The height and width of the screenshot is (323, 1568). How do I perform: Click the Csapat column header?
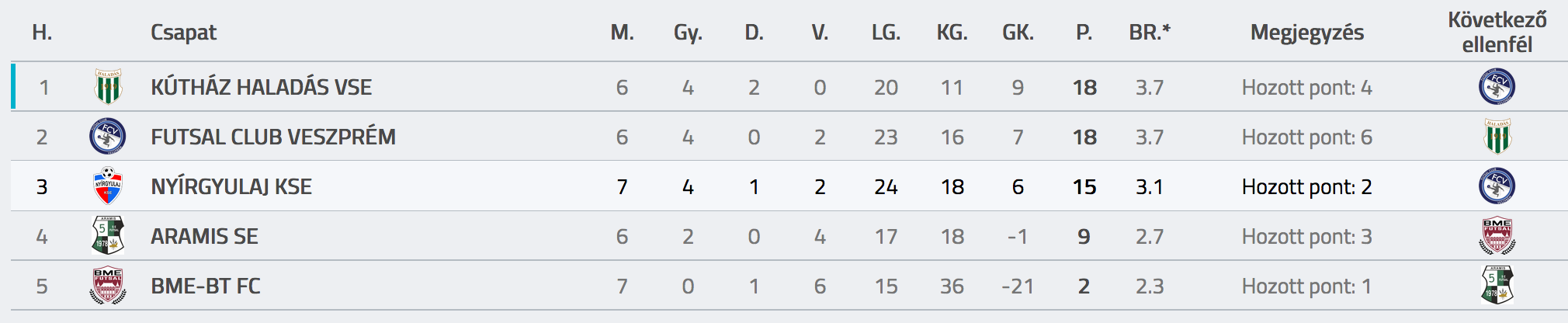tap(183, 33)
